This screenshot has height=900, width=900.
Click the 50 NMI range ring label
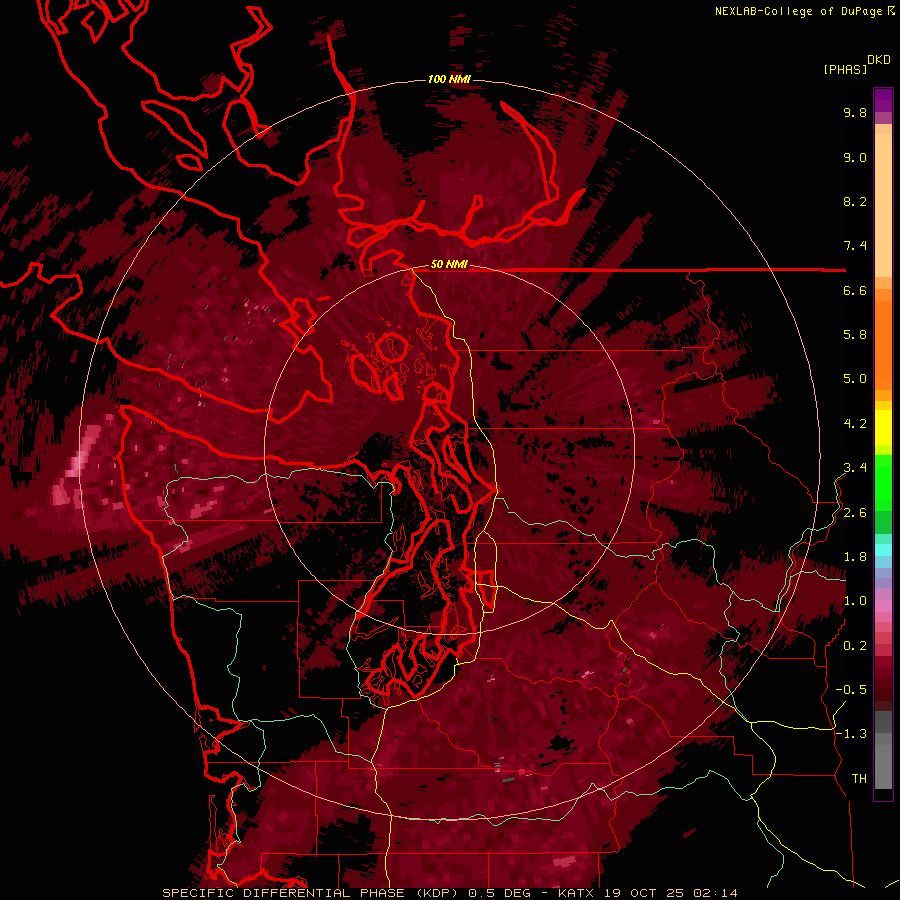(x=449, y=265)
